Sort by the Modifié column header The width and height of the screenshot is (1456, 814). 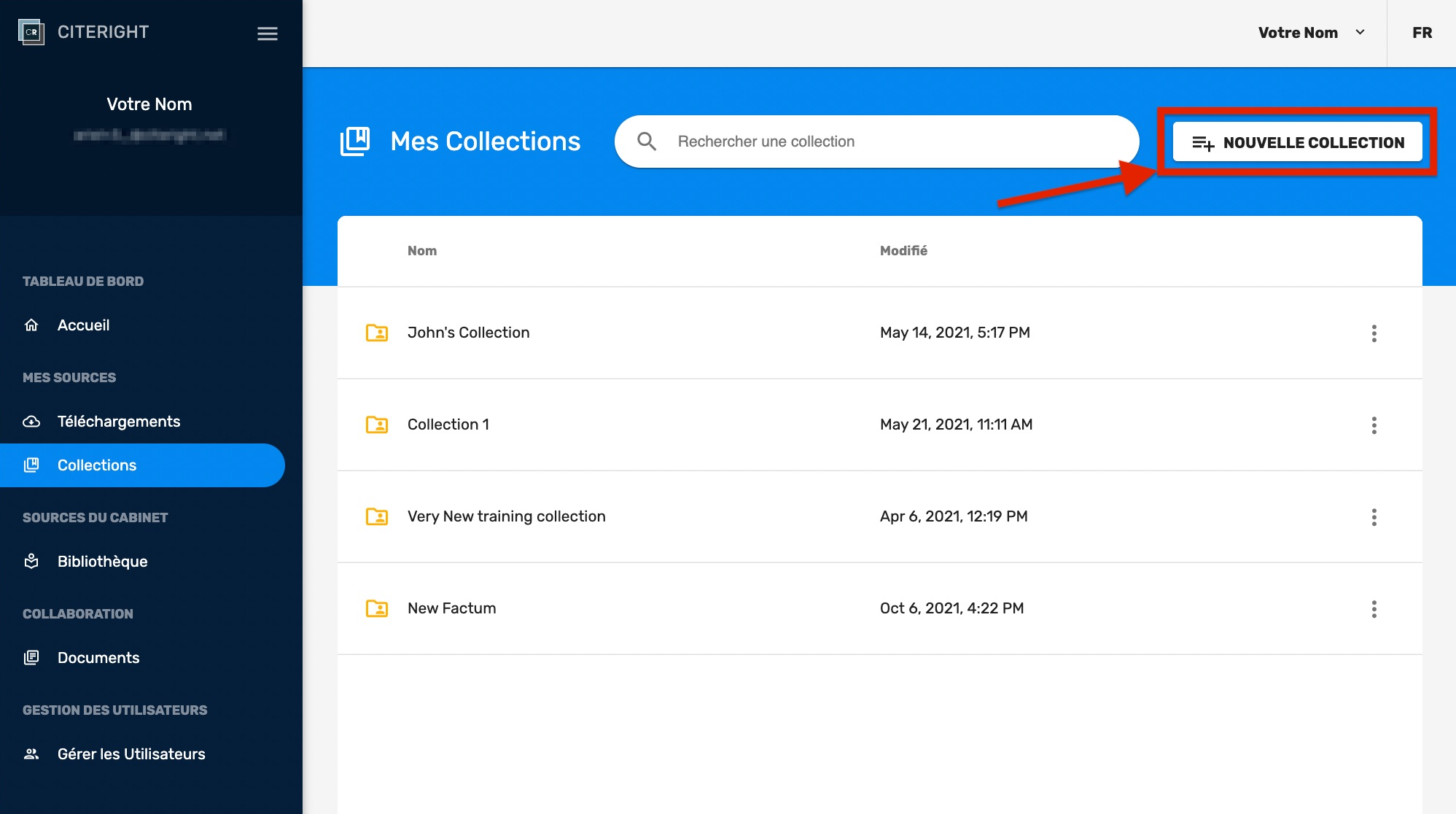(903, 251)
